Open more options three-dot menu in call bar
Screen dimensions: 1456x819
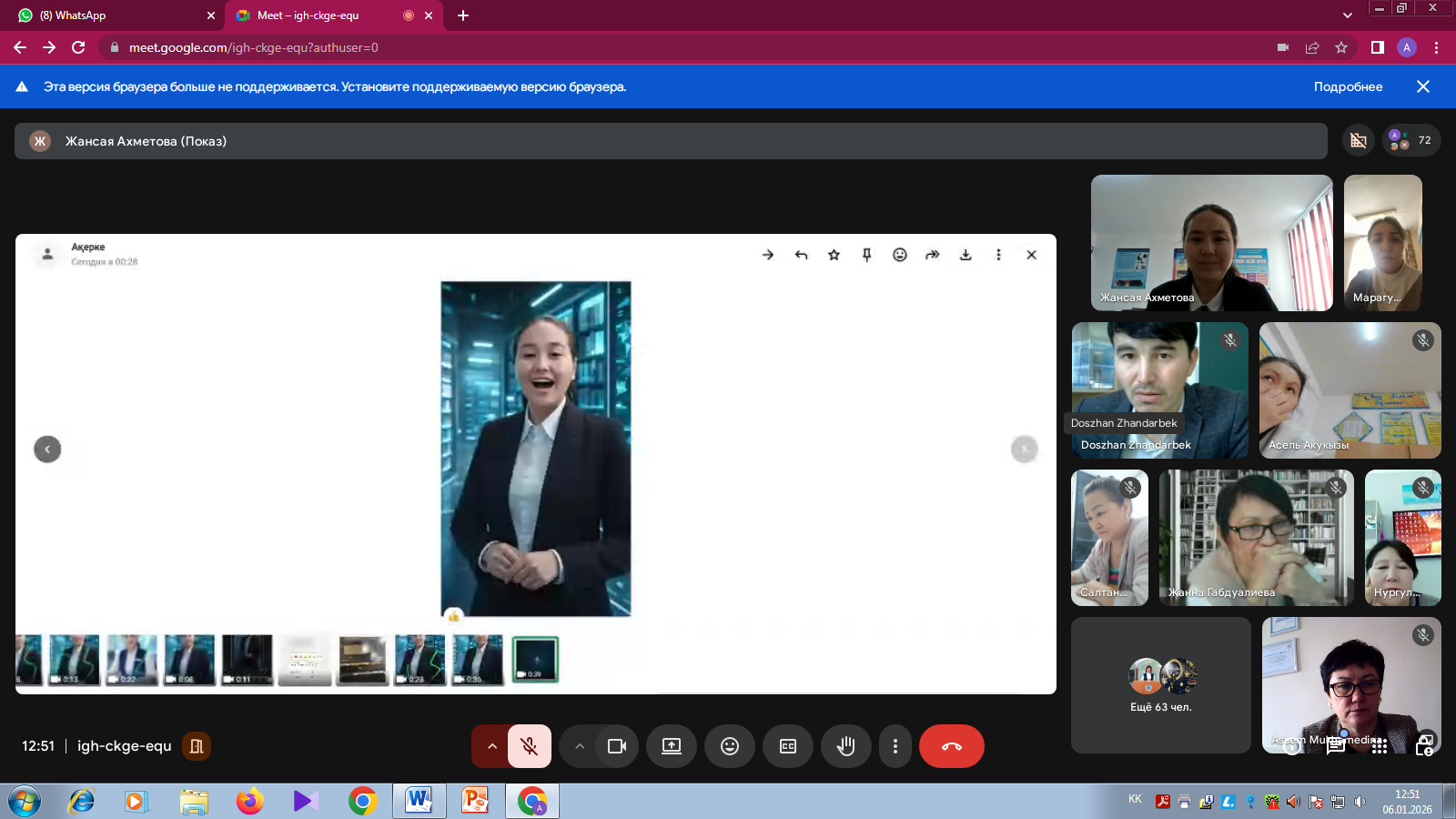(895, 746)
